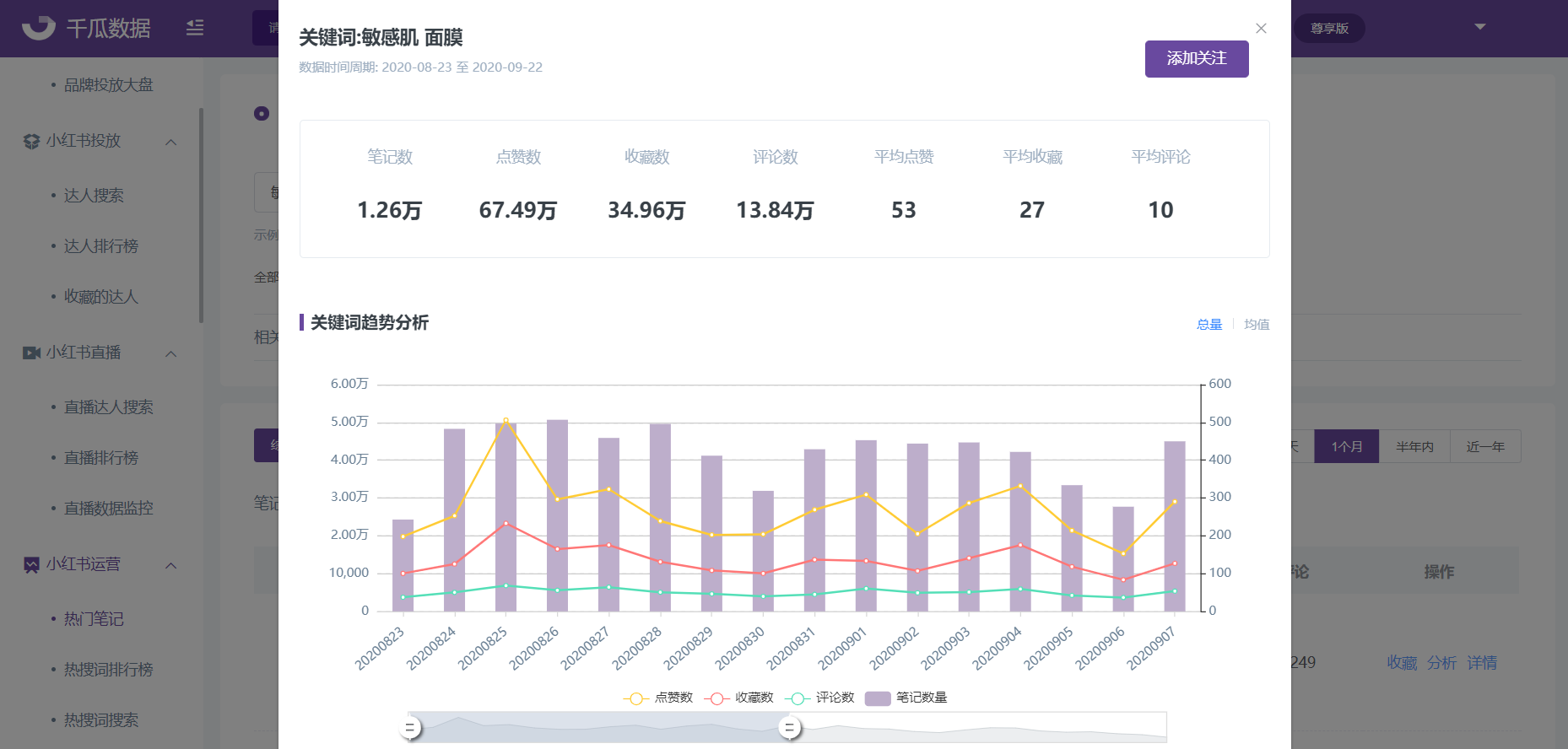The width and height of the screenshot is (1568, 749).
Task: Collapse the 小红书投放 menu section
Action: pos(171,142)
